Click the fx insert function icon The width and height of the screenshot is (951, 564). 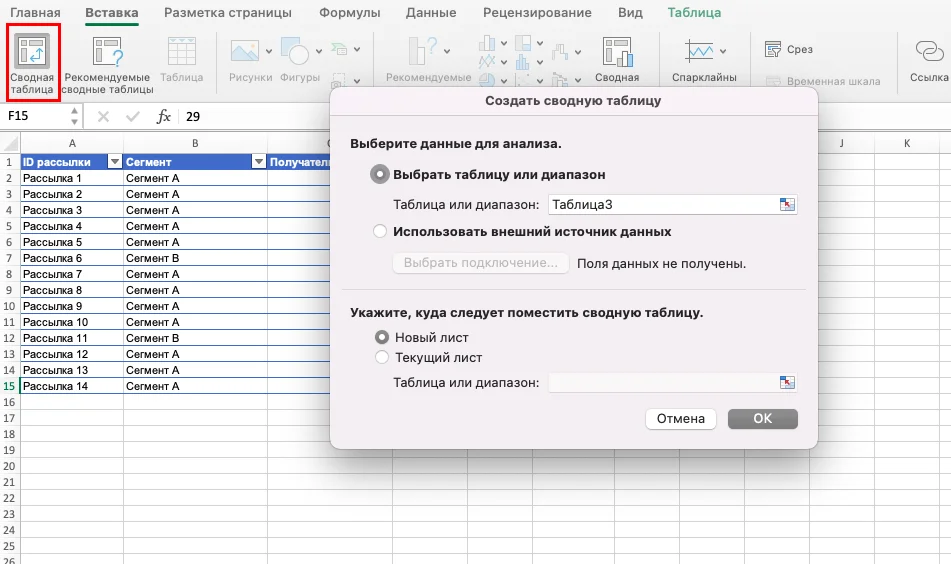pos(164,117)
